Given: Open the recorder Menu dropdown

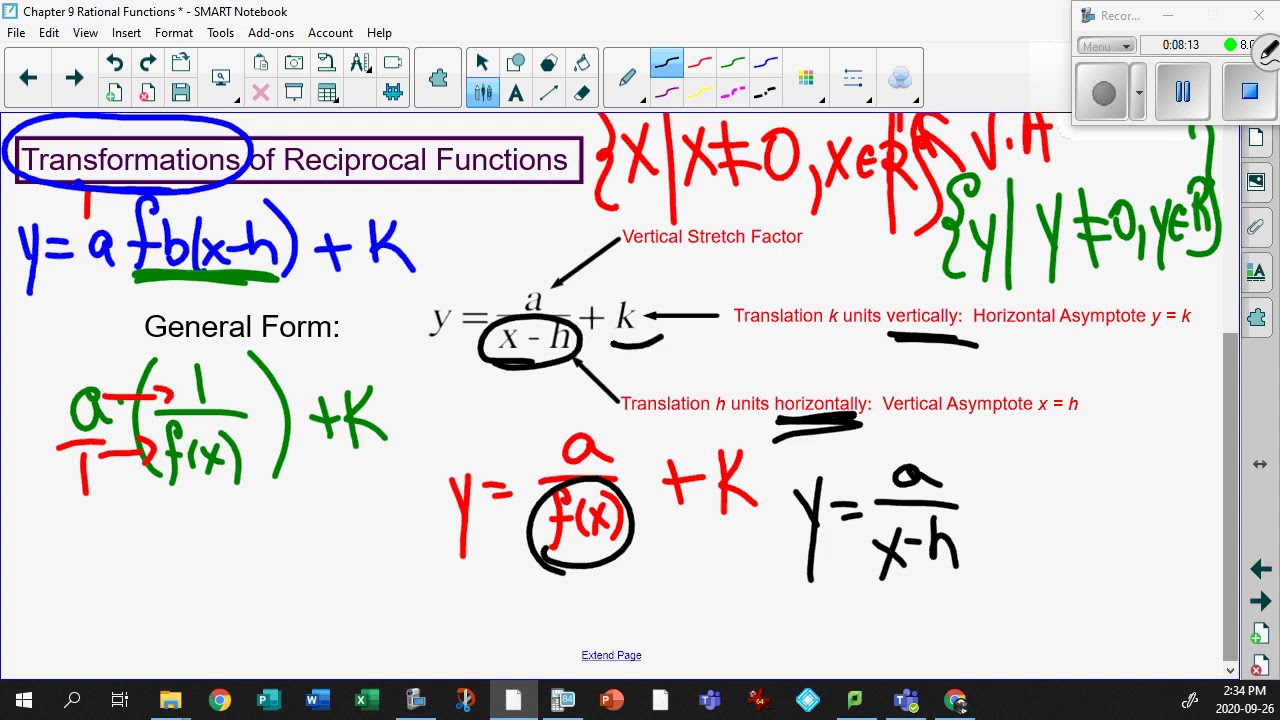Looking at the screenshot, I should pos(1105,45).
